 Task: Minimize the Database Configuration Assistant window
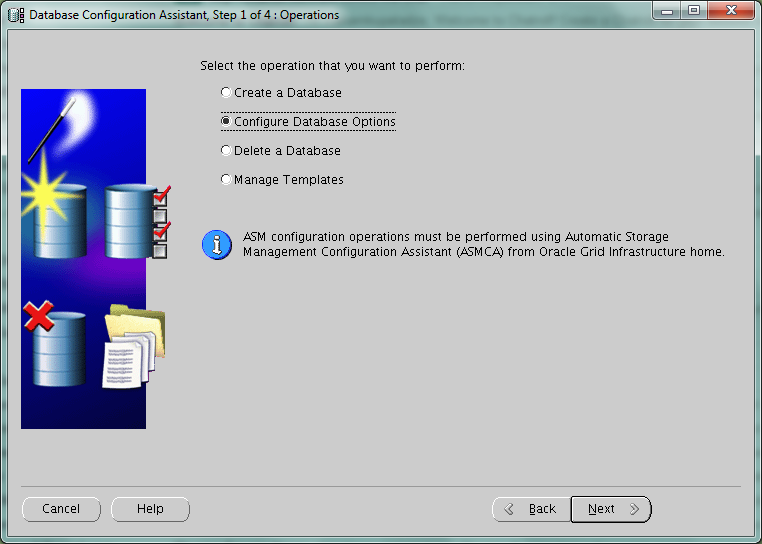click(667, 11)
